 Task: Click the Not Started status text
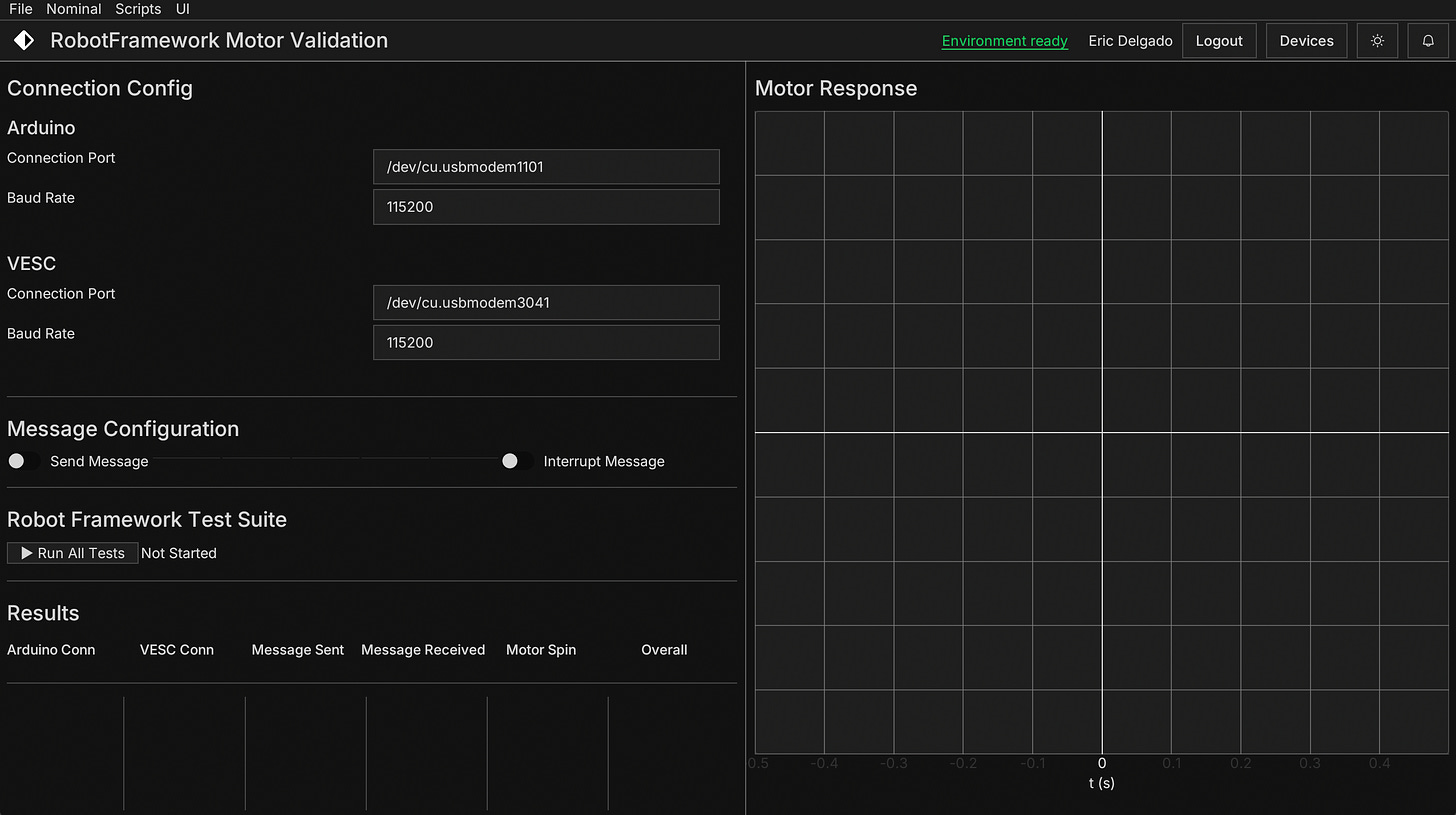tap(179, 553)
